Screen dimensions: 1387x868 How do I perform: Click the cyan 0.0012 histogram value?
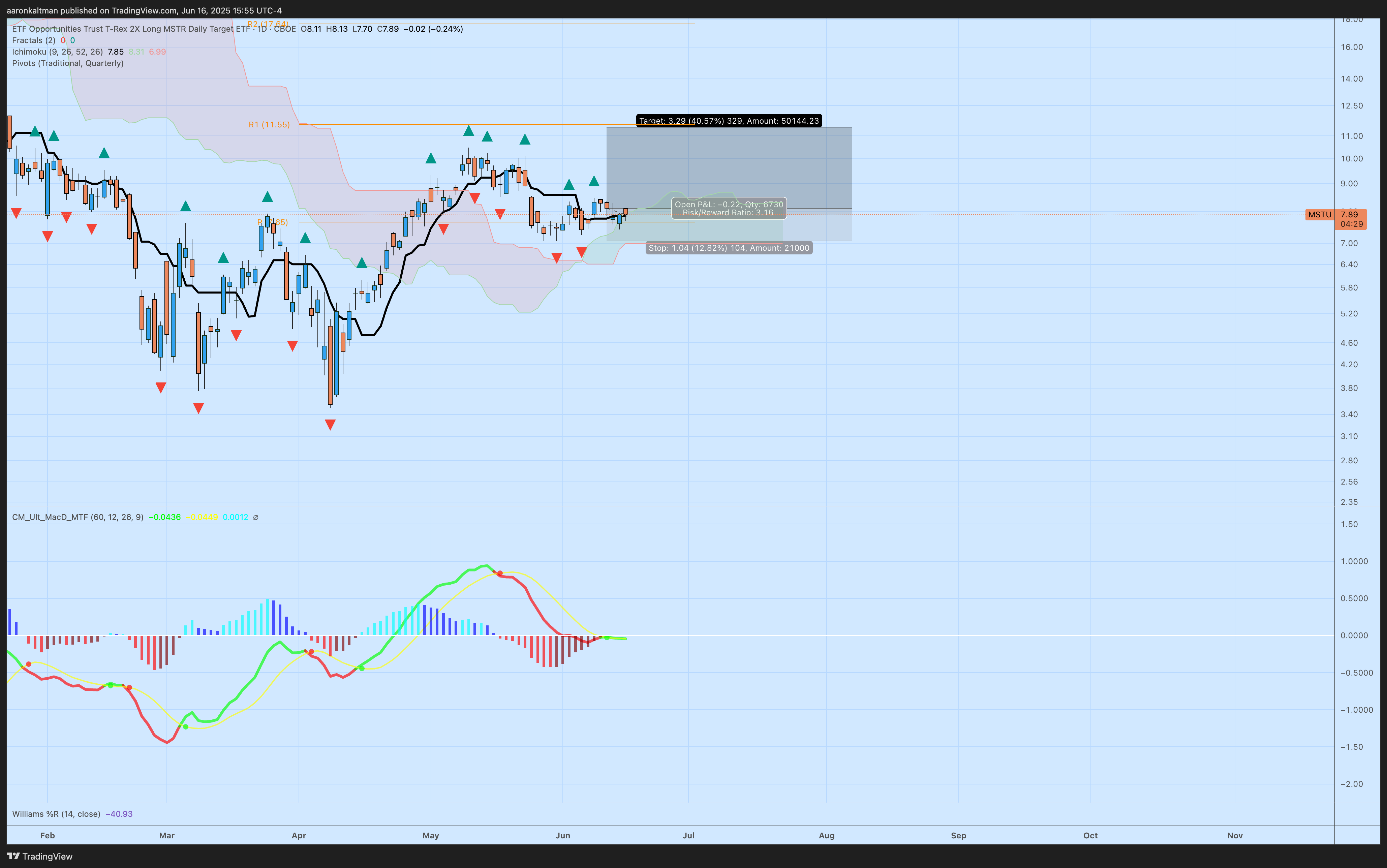click(x=235, y=517)
